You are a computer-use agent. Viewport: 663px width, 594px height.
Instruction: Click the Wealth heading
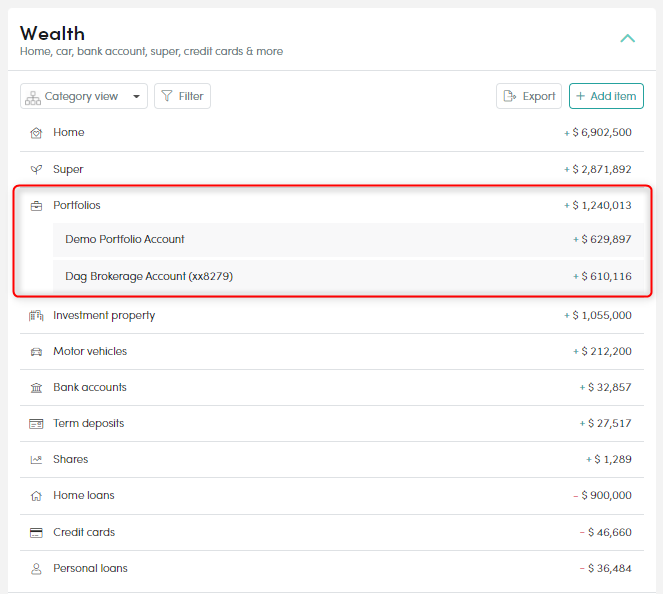(52, 34)
